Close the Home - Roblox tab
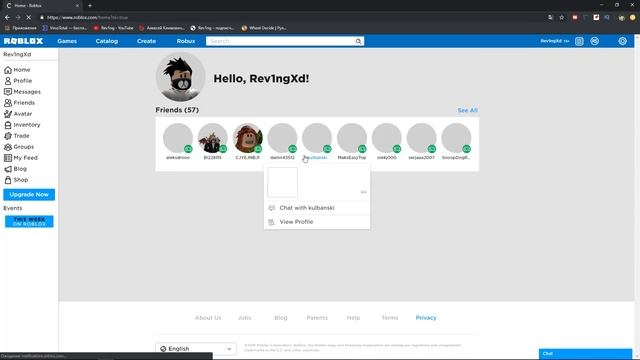 tap(77, 6)
